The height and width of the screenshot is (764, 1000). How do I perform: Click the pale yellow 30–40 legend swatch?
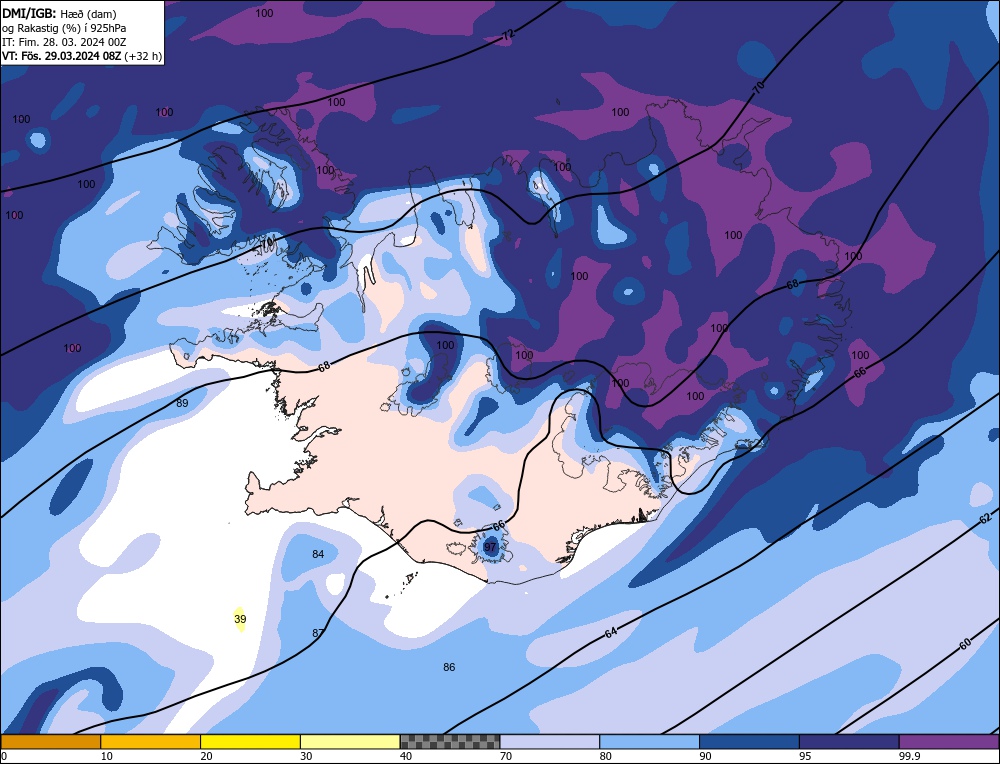coord(350,742)
